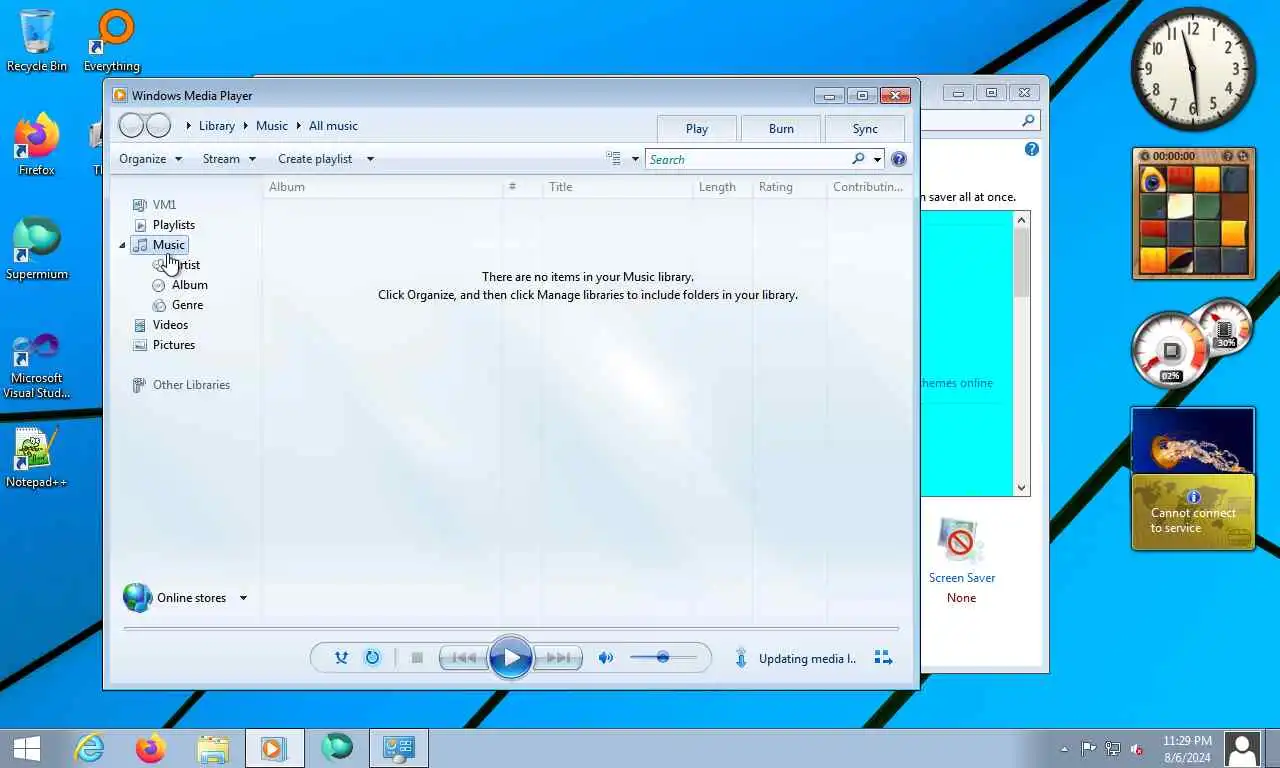Switch to Now Playing view
Screen dimensions: 1280x768
point(883,657)
